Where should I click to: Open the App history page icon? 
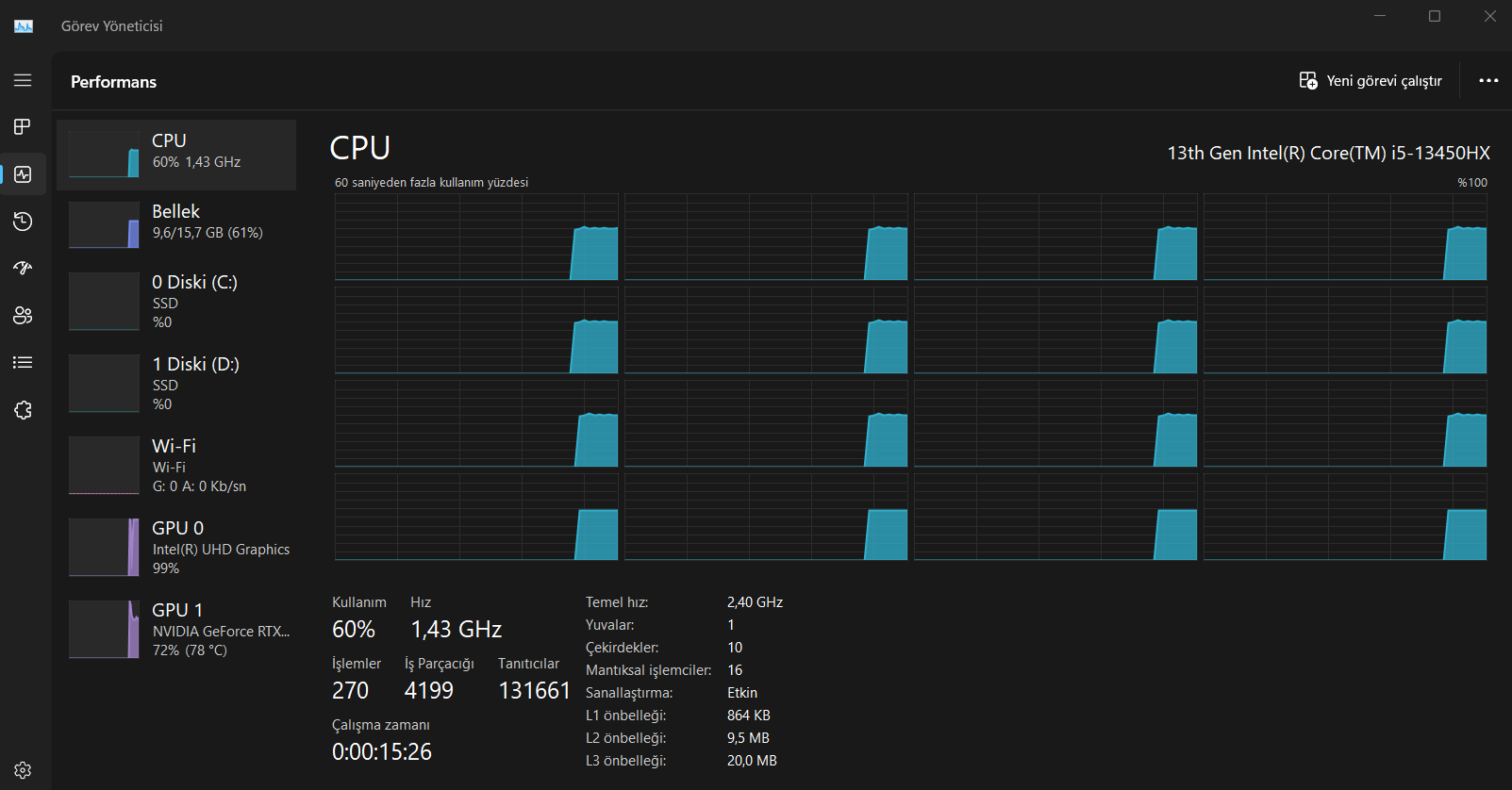[23, 222]
